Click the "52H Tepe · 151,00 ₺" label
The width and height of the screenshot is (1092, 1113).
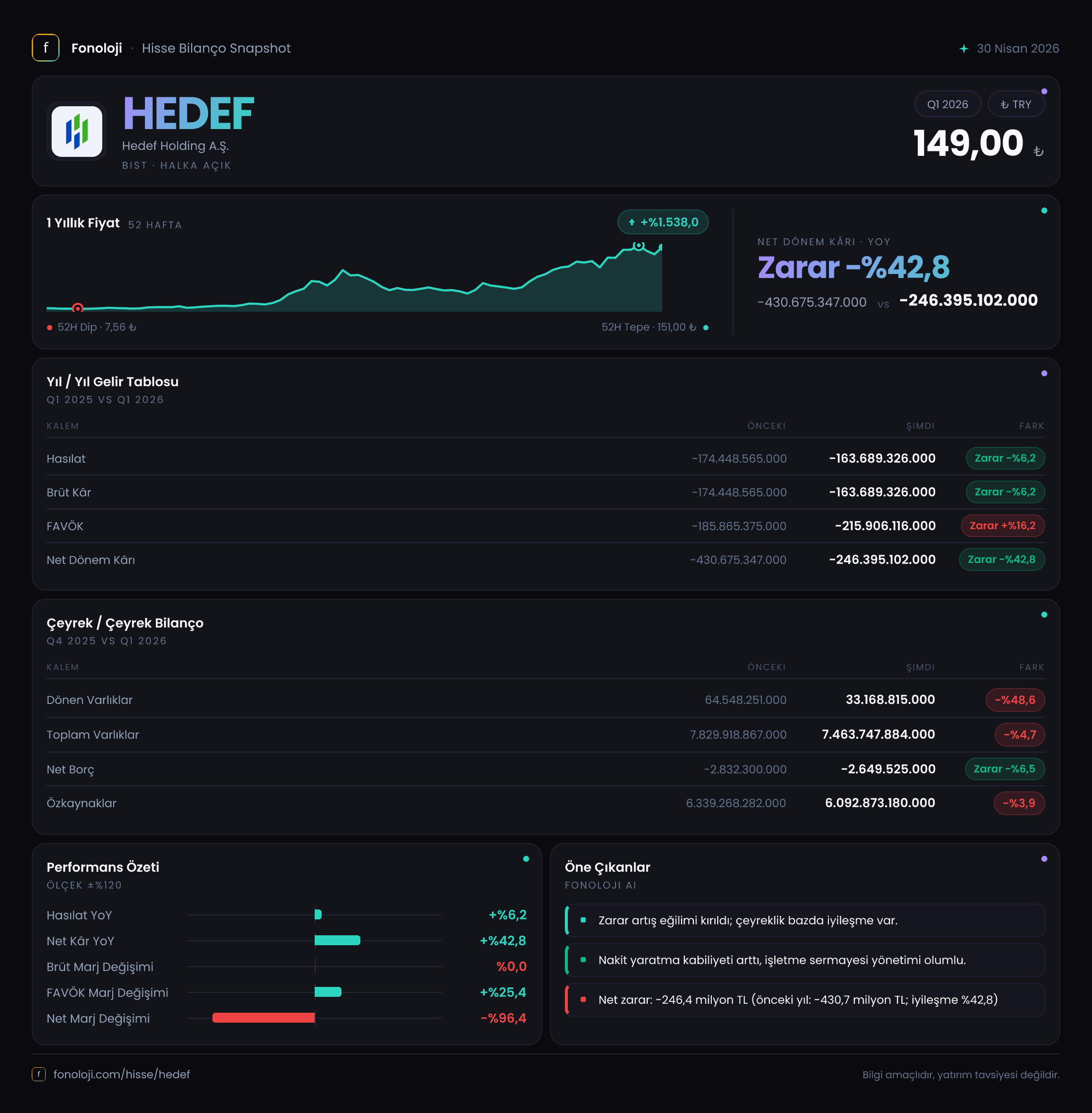click(649, 328)
